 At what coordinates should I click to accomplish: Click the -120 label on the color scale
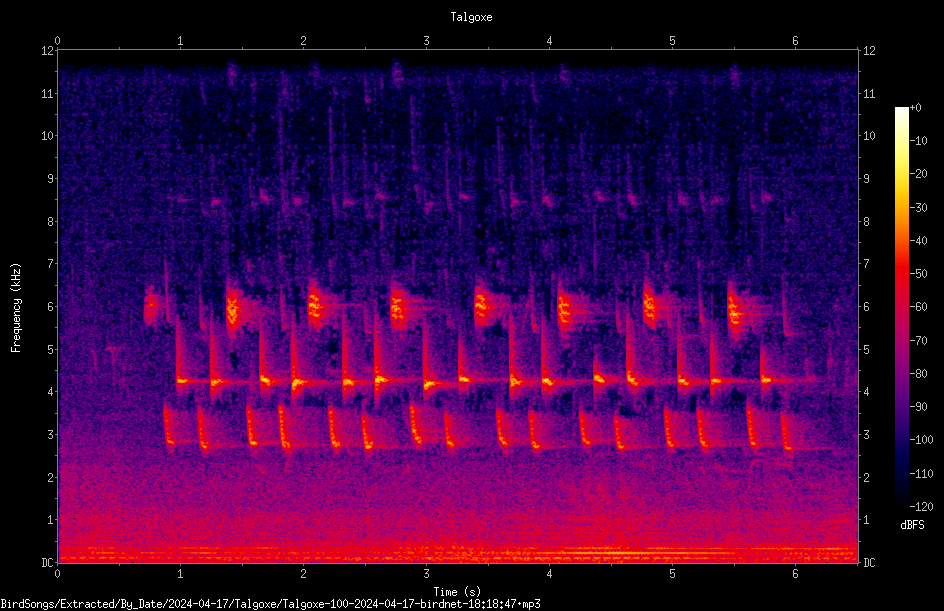click(921, 506)
